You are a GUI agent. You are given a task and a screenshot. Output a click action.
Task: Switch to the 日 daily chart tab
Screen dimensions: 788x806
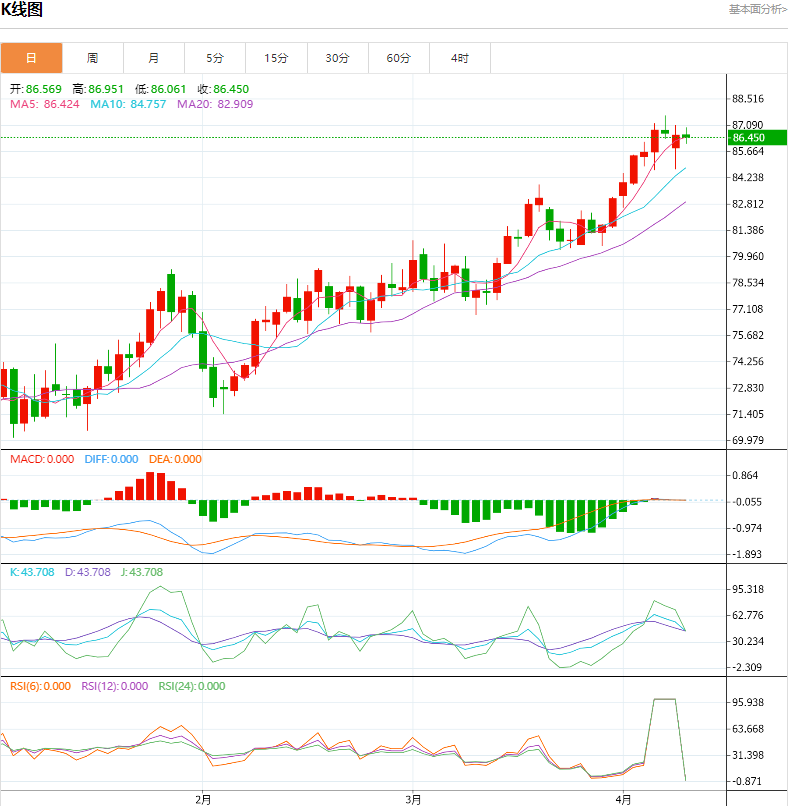pyautogui.click(x=31, y=58)
